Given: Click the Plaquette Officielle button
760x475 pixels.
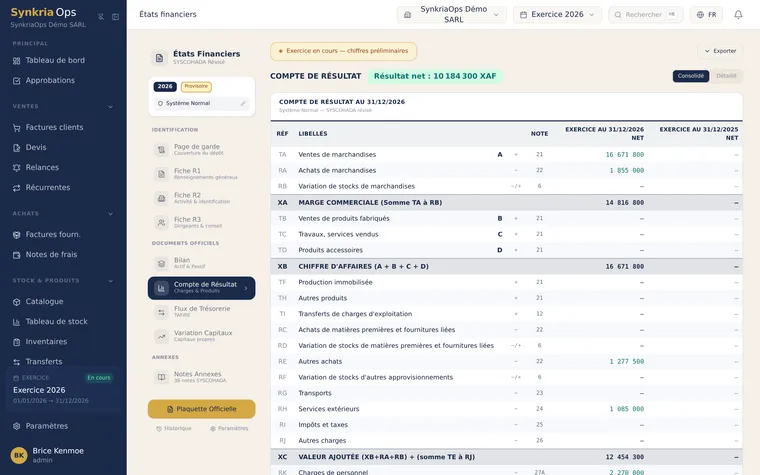Looking at the screenshot, I should (202, 409).
